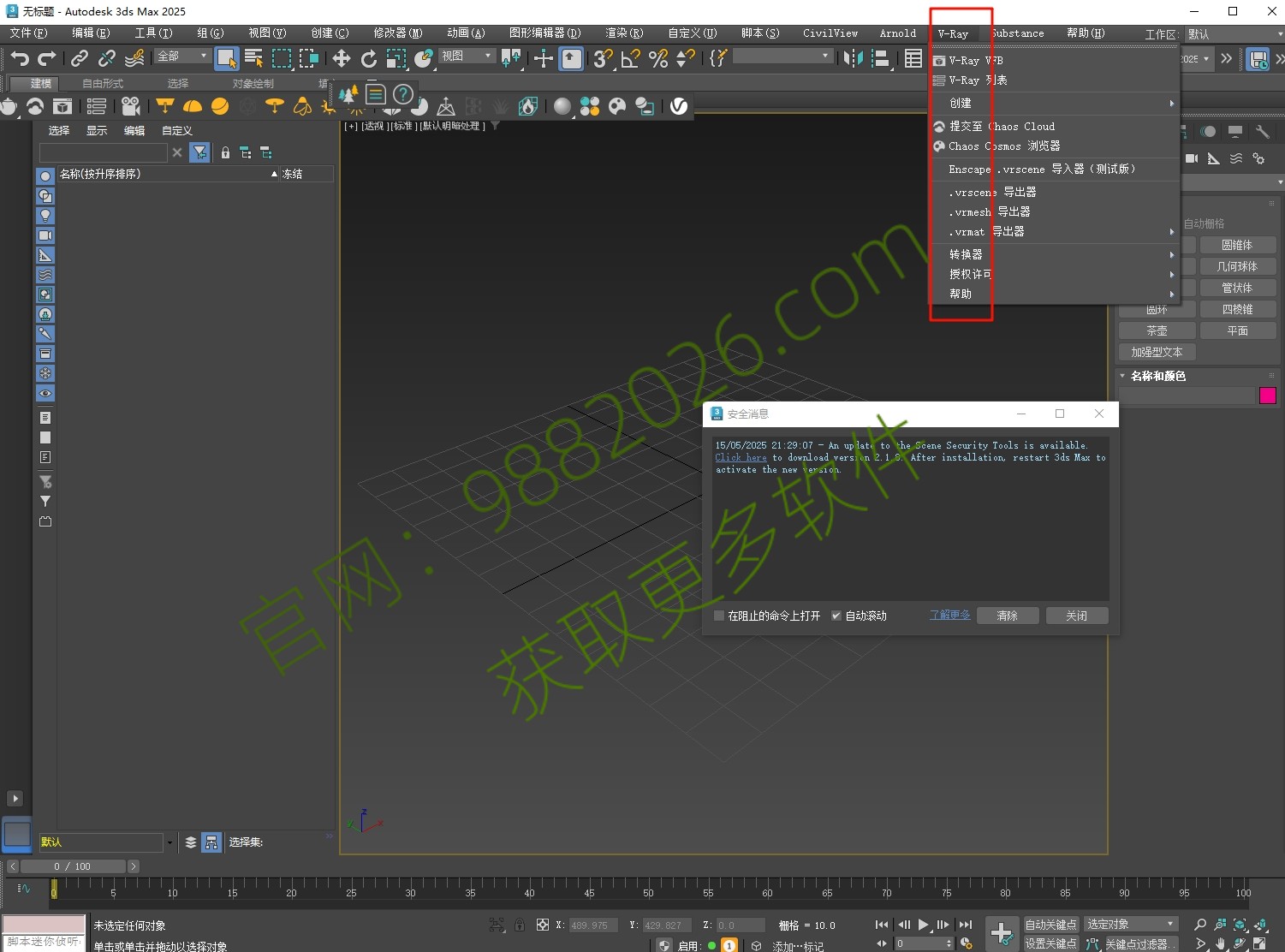Toggle the scene explorer filter funnel button
This screenshot has height=952, width=1285.
click(199, 152)
